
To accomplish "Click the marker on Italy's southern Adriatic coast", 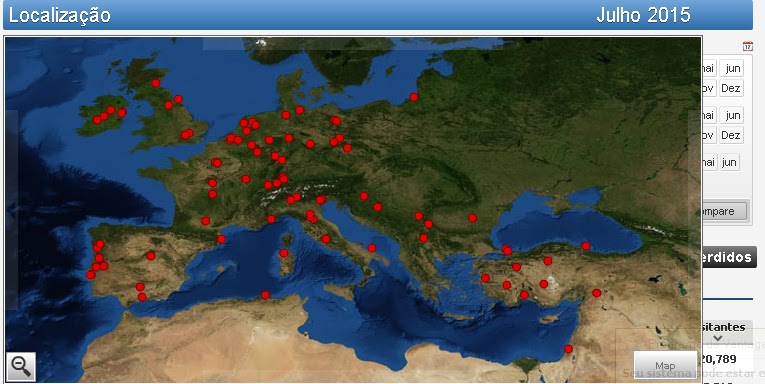I will pyautogui.click(x=372, y=248).
